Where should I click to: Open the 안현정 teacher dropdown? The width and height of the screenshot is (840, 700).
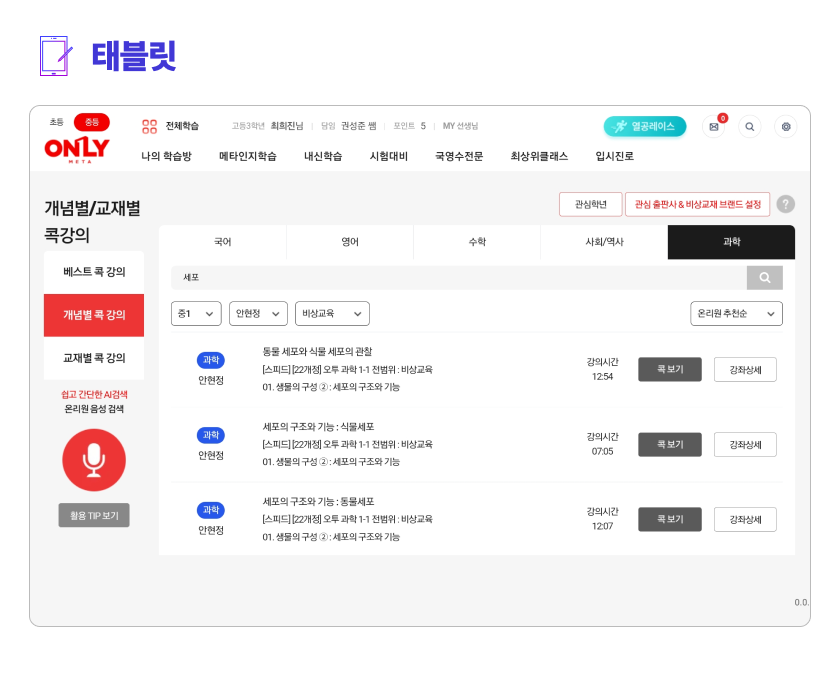pos(258,314)
